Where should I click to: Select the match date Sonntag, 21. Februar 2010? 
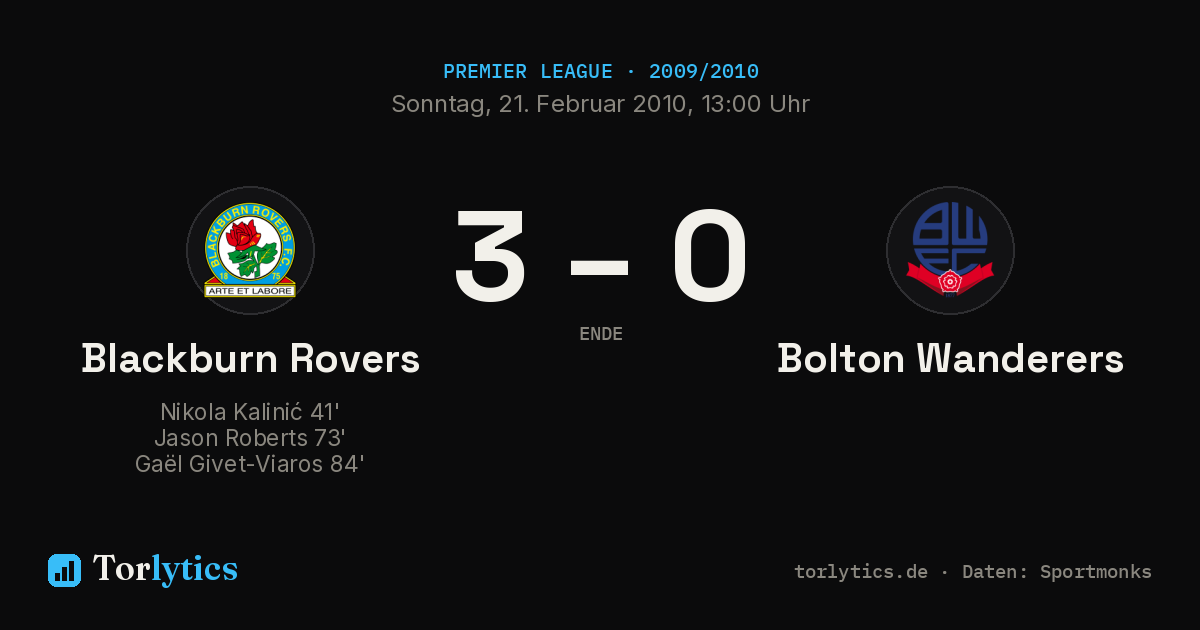pos(537,104)
